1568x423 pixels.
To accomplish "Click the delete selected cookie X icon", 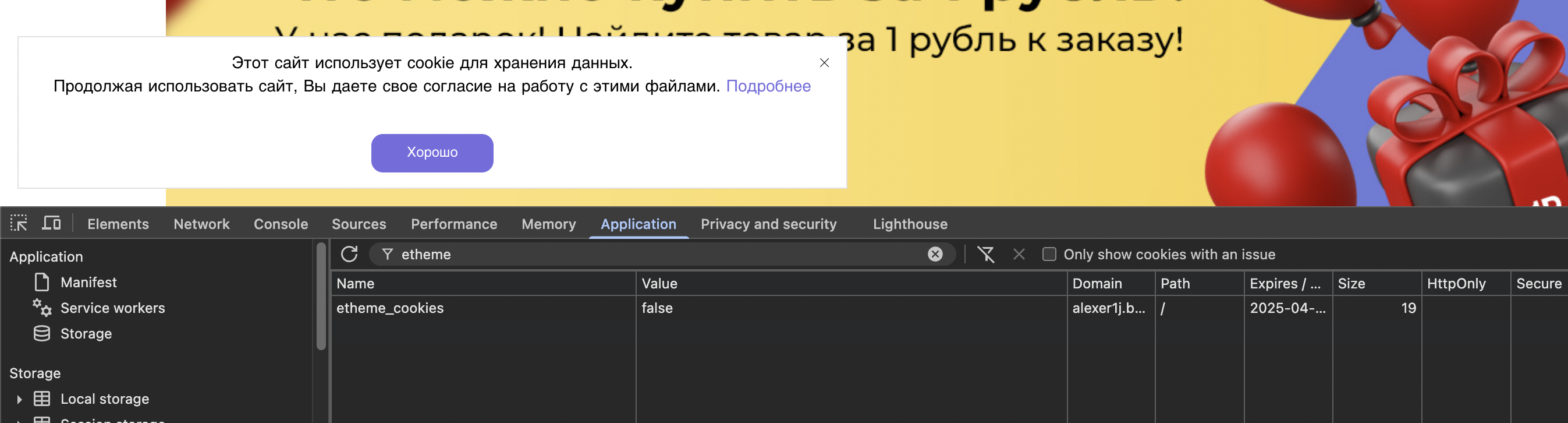I will pos(1019,254).
